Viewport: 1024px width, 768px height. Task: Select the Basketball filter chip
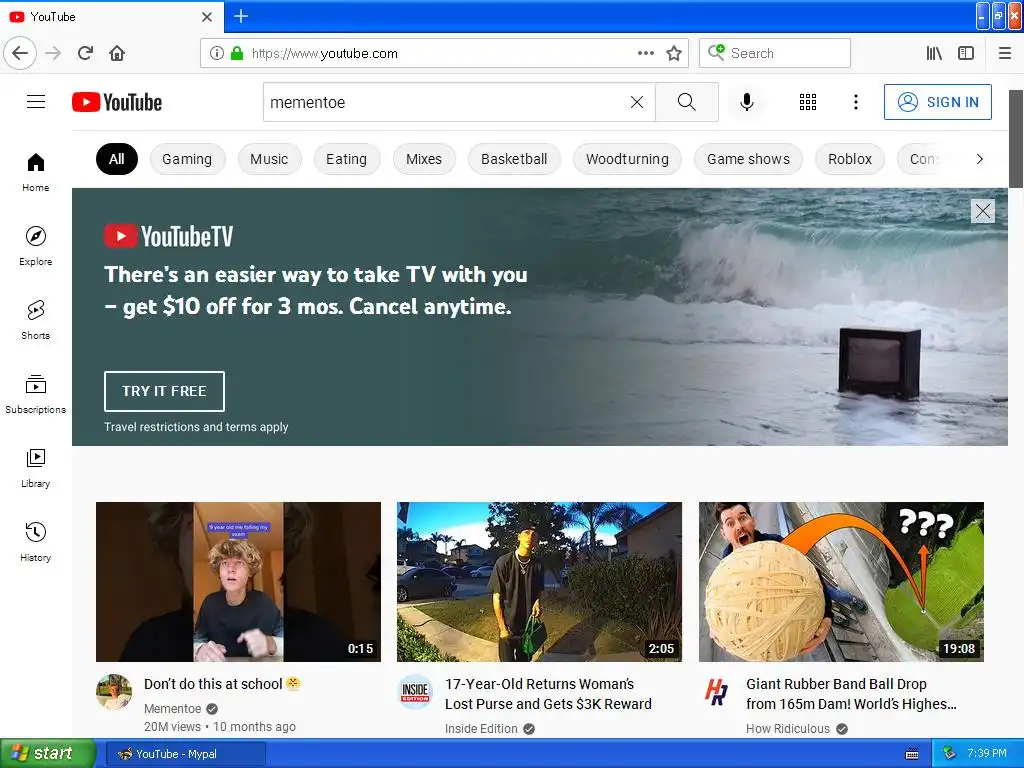[514, 159]
